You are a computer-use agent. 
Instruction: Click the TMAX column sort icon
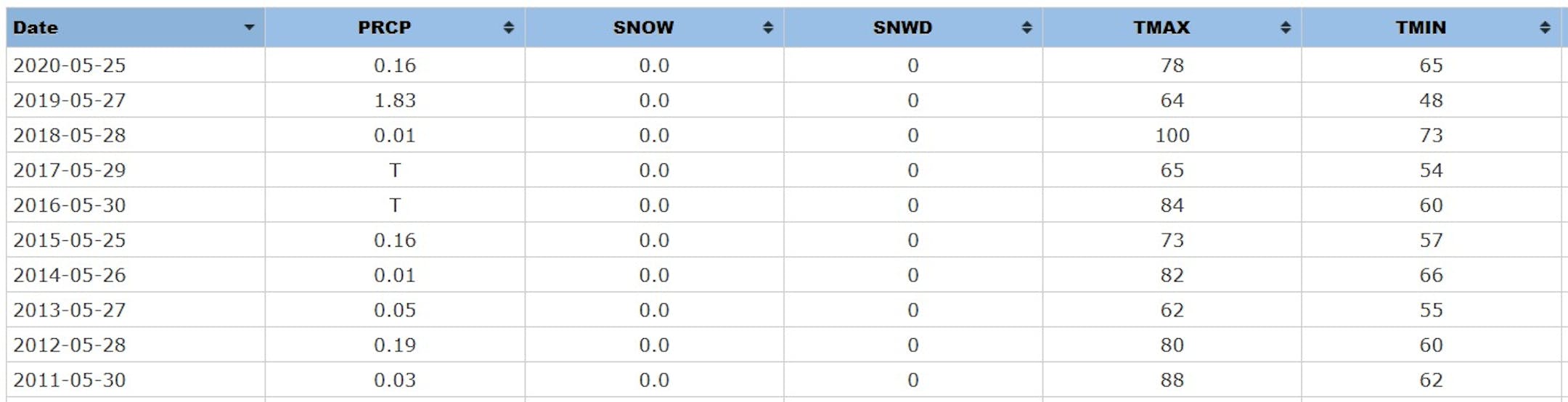coord(1286,28)
